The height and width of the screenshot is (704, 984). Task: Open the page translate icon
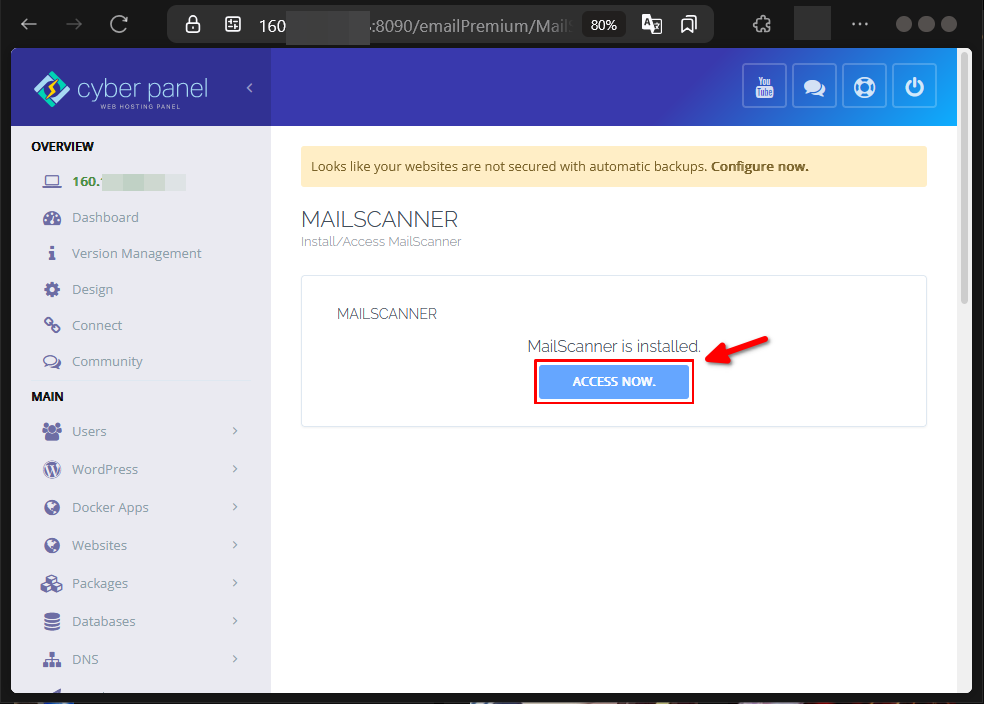click(x=651, y=24)
